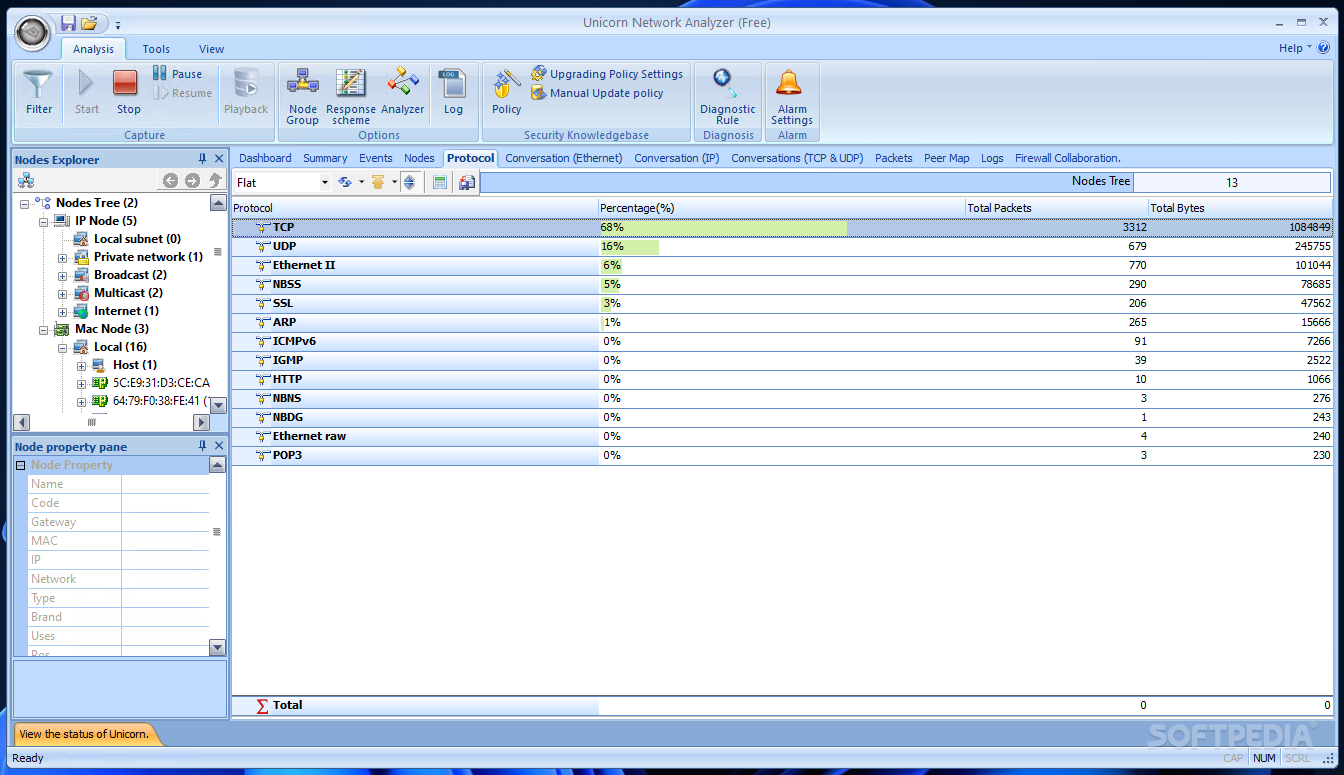Switch to the View ribbon tab

(x=211, y=49)
